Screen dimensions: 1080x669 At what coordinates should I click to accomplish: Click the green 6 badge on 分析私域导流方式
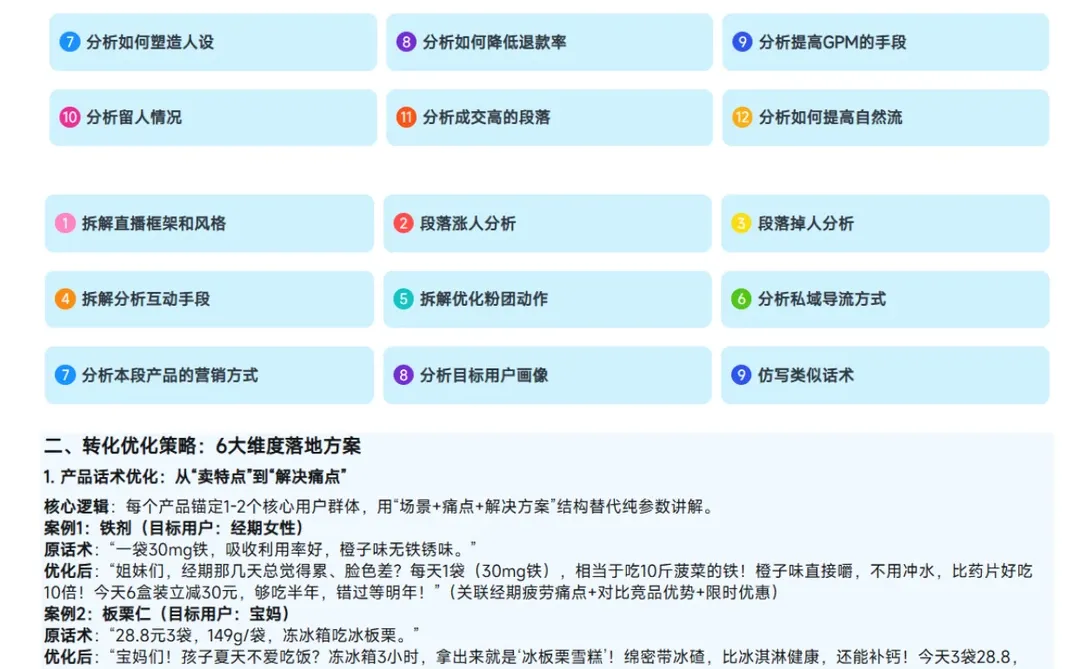pyautogui.click(x=741, y=299)
